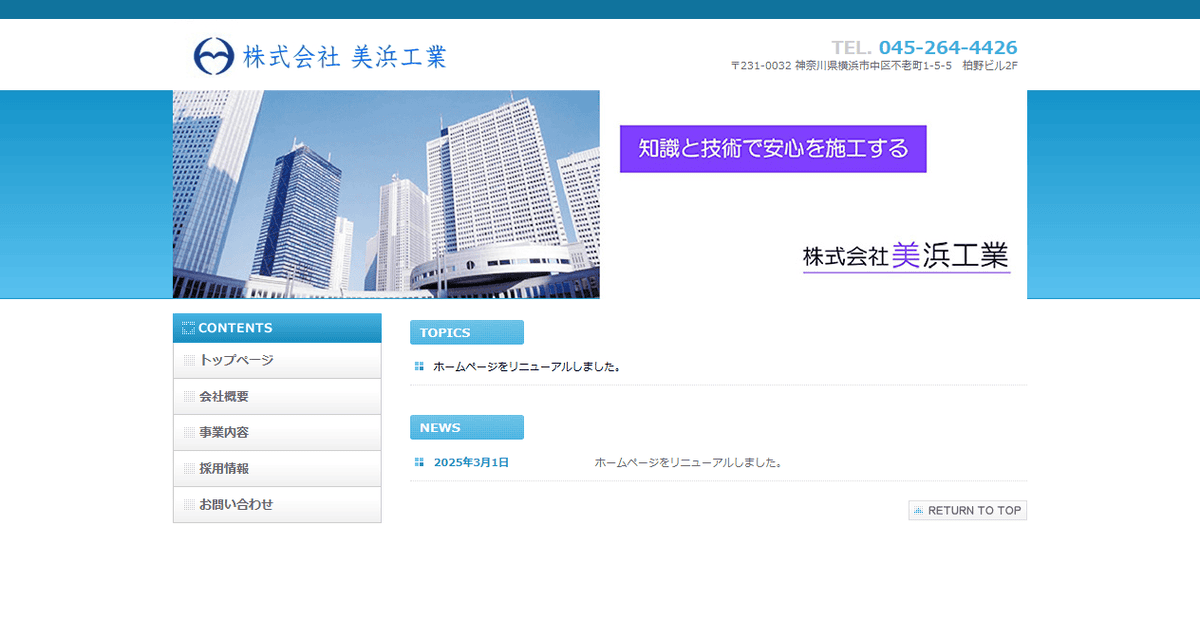Click the blue bullet icon beside the TOPICS entry
Image resolution: width=1200 pixels, height=620 pixels.
point(417,366)
